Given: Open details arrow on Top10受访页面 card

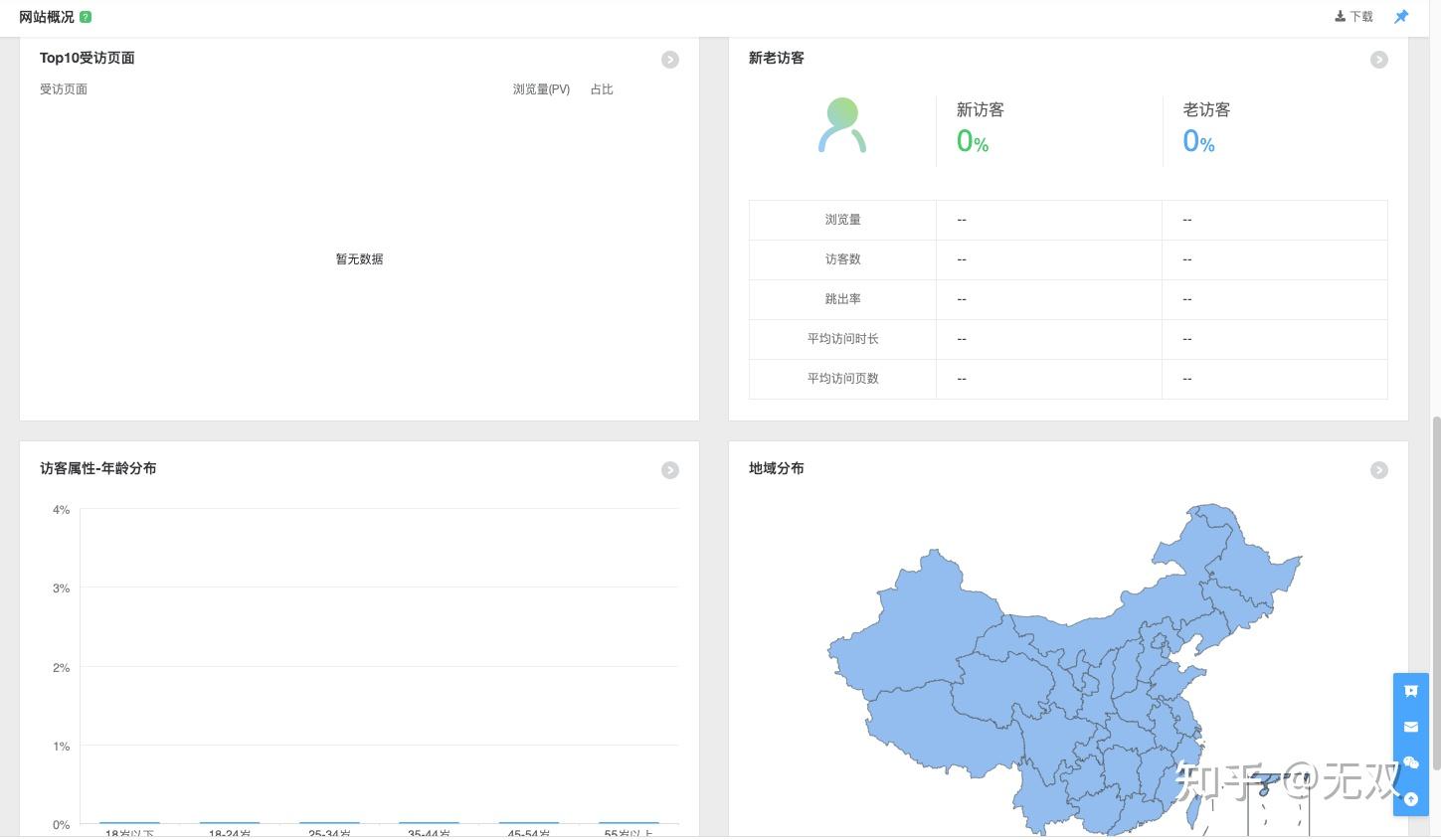Looking at the screenshot, I should coord(670,60).
